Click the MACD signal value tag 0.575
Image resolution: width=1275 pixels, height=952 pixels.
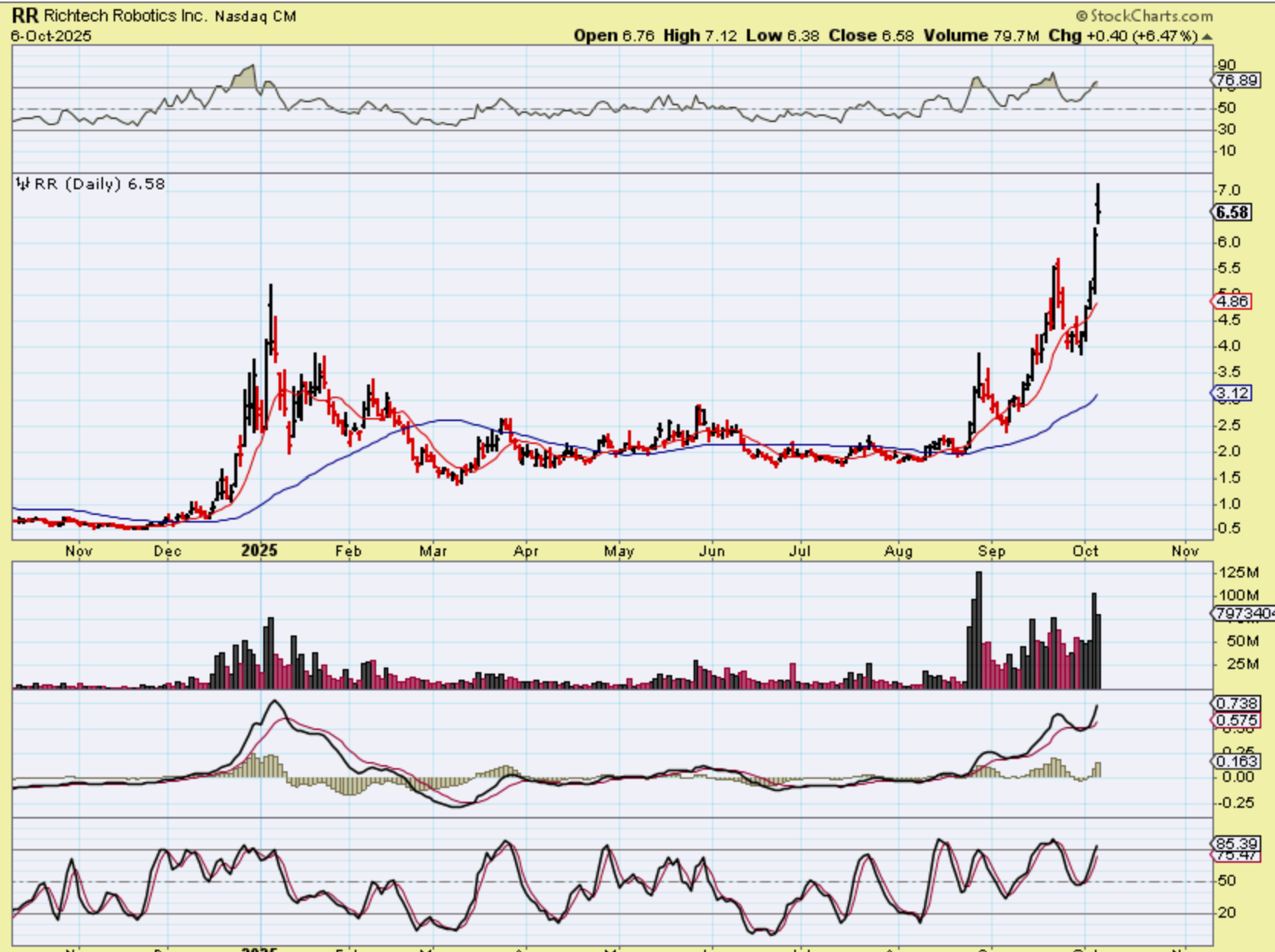point(1236,720)
